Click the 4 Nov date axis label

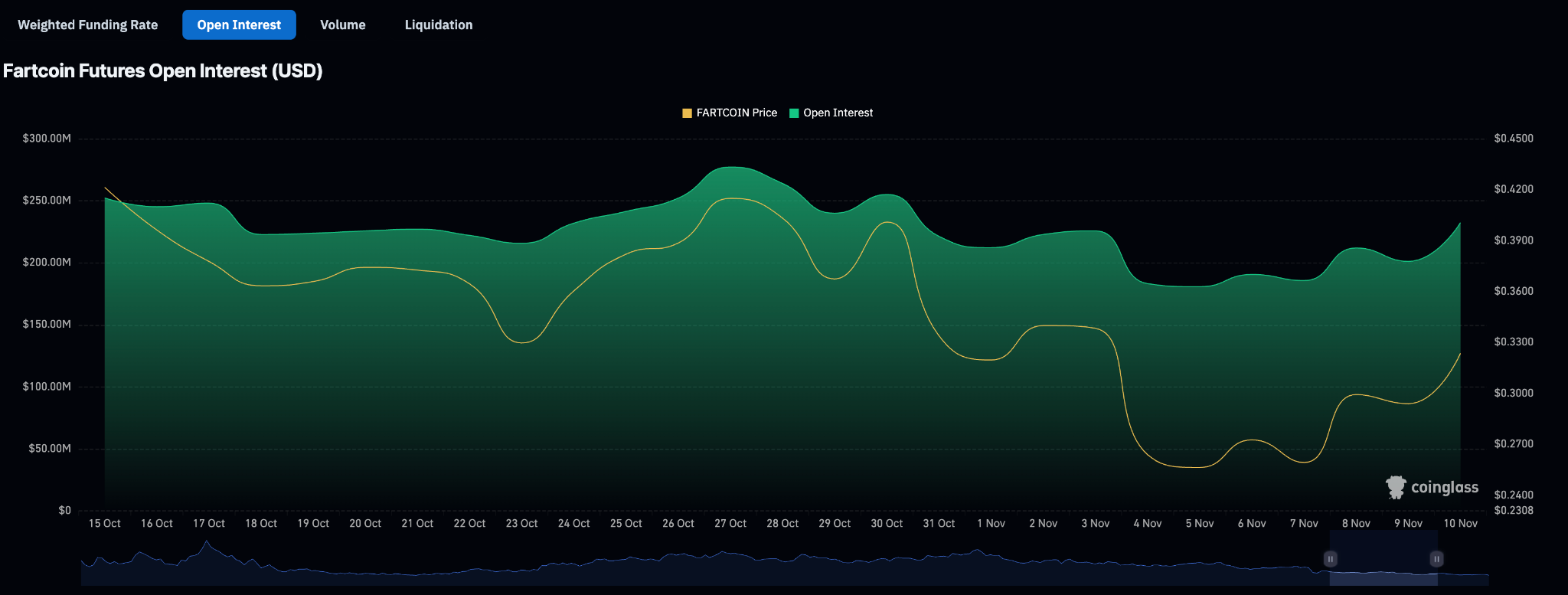1147,523
